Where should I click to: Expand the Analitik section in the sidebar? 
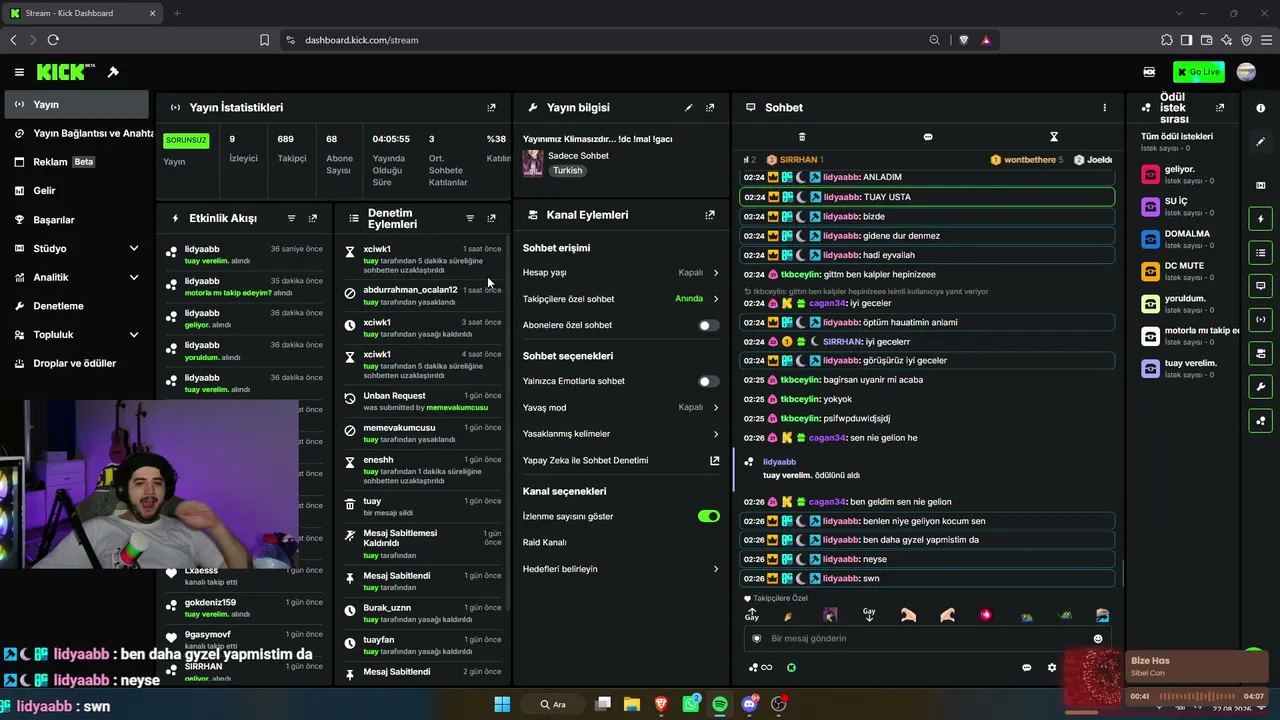pyautogui.click(x=134, y=277)
